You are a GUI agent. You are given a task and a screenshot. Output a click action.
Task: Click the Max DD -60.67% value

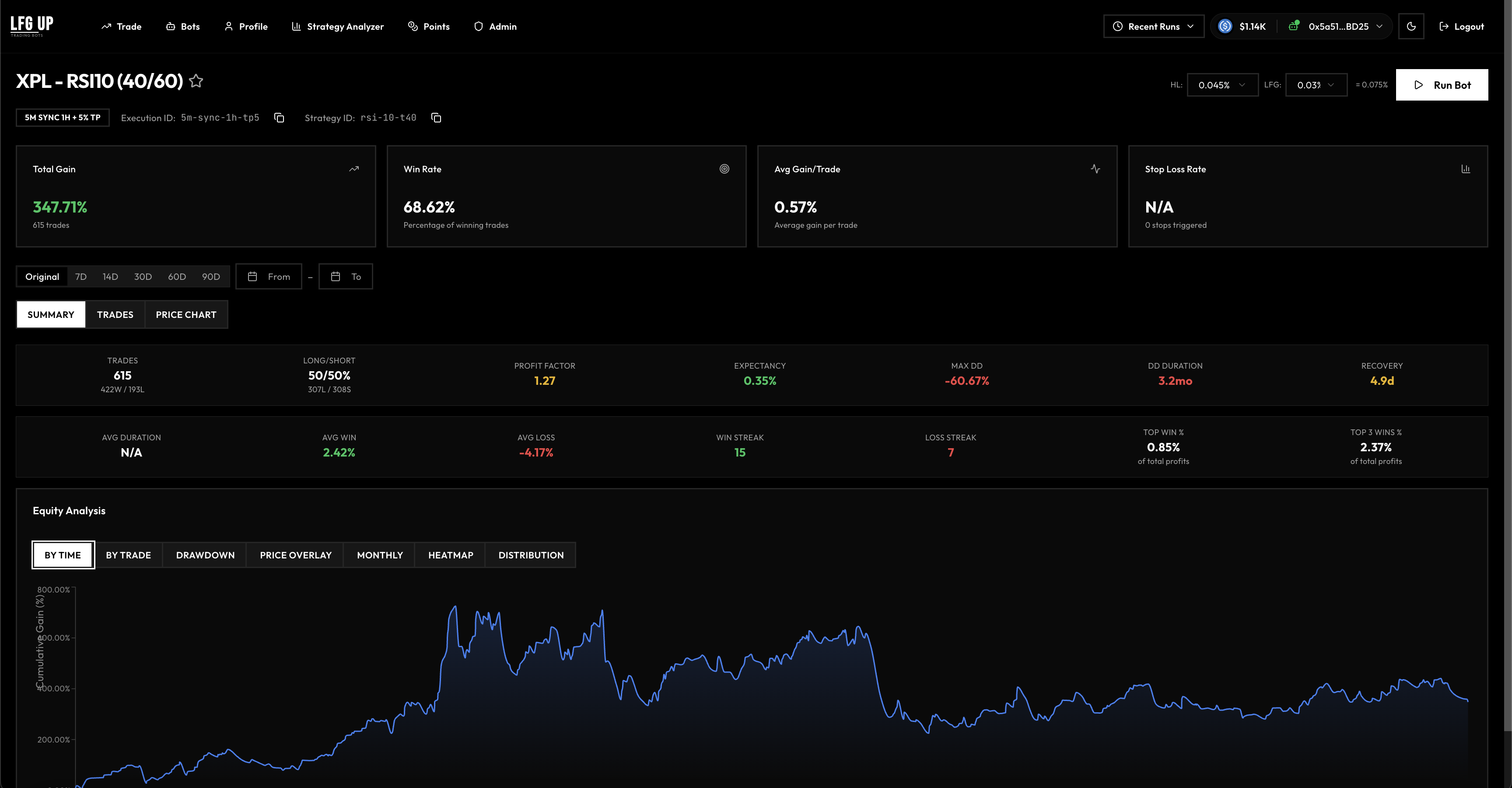point(967,381)
